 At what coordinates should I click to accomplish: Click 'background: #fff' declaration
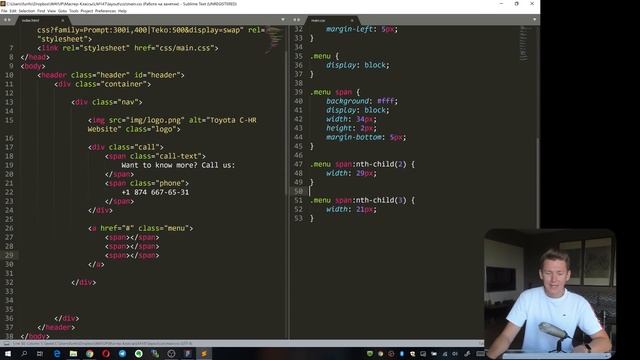(362, 101)
